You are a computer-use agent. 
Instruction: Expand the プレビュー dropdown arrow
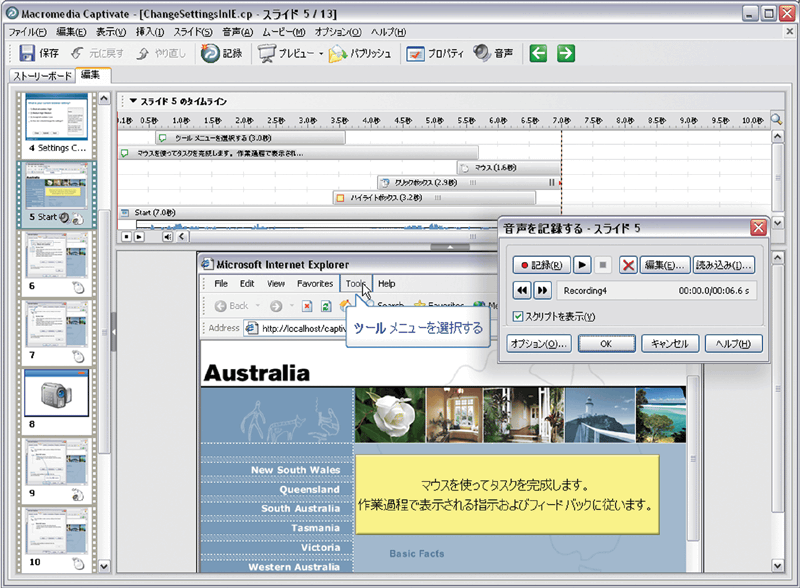(321, 53)
